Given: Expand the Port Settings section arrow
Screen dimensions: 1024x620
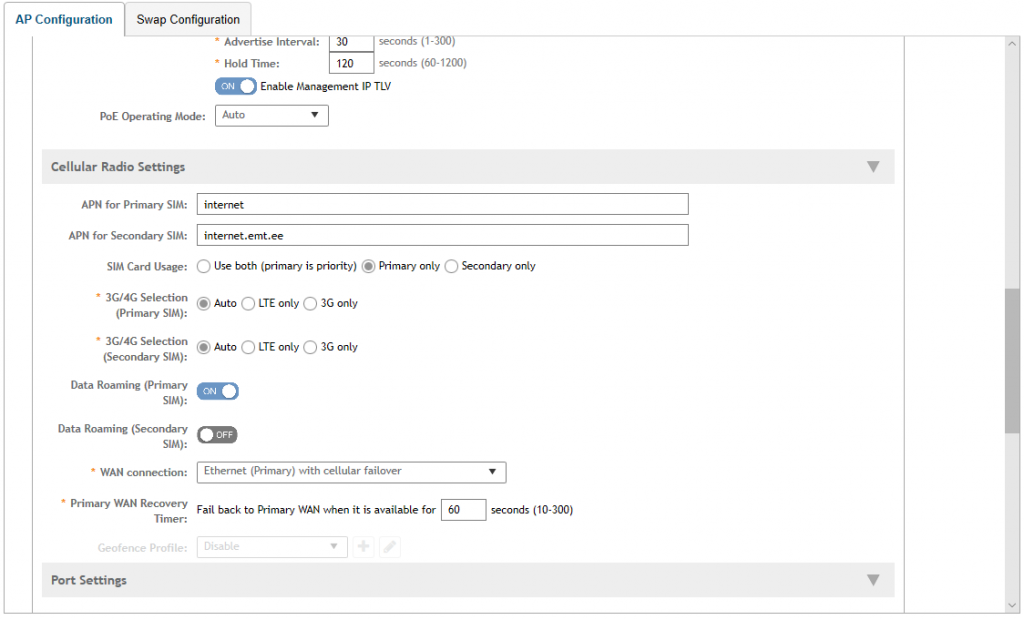Looking at the screenshot, I should (x=873, y=580).
